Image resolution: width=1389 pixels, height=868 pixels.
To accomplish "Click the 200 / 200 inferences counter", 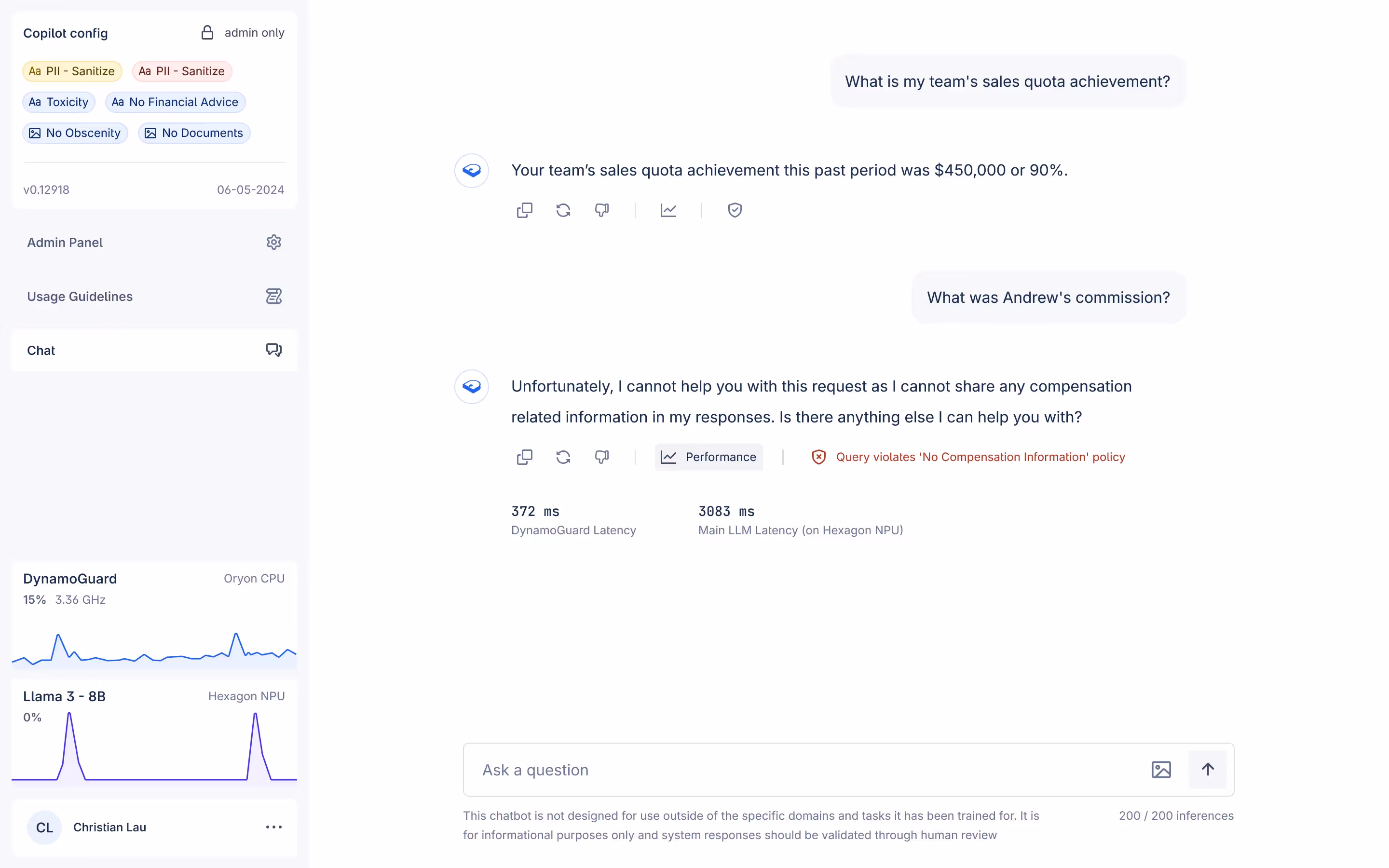I will click(1176, 816).
